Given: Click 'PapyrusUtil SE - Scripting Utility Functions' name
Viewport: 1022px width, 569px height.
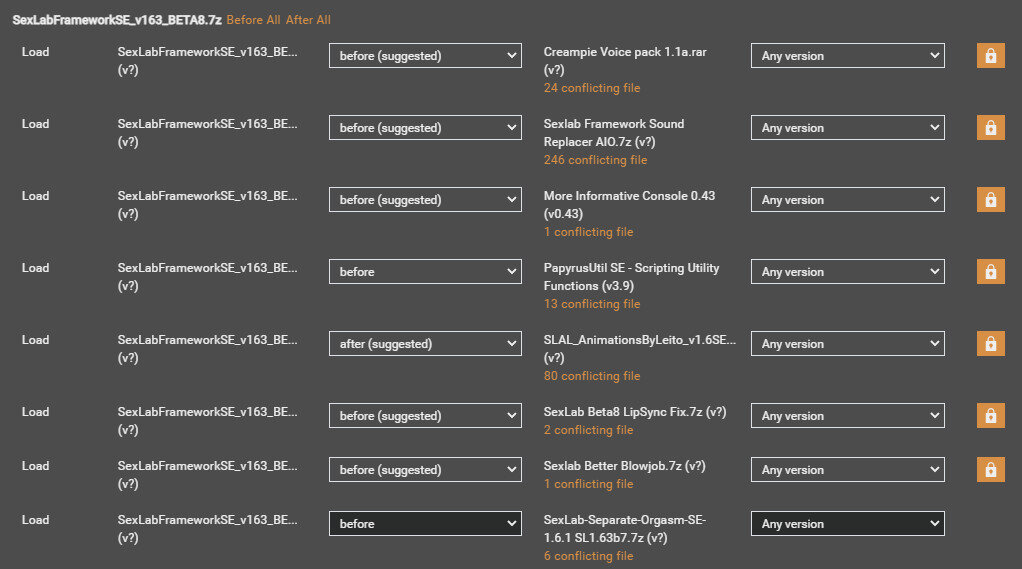Looking at the screenshot, I should tap(631, 277).
